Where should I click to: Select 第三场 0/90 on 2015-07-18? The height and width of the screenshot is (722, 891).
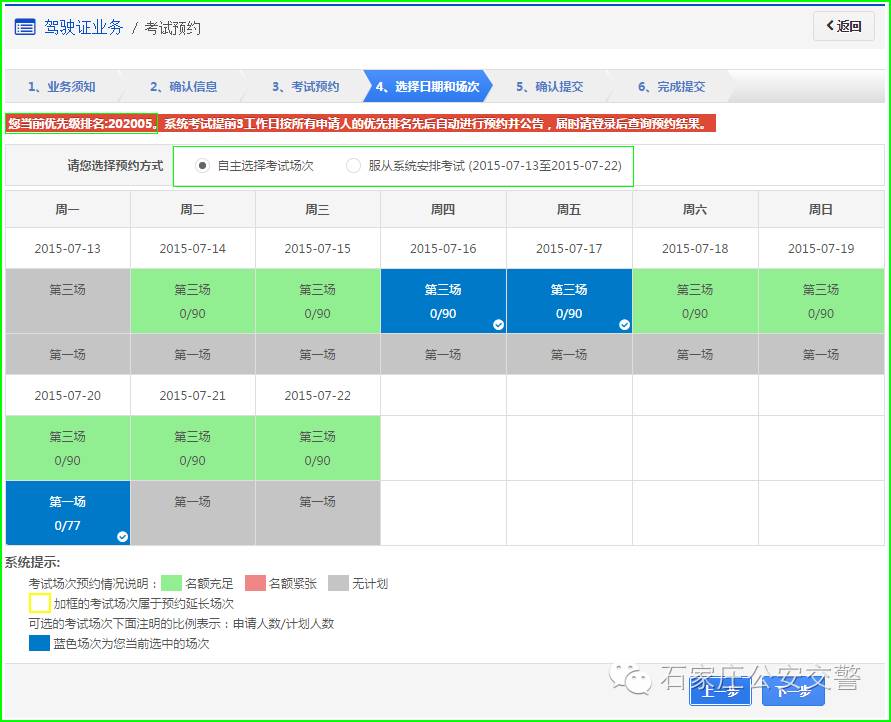point(694,300)
